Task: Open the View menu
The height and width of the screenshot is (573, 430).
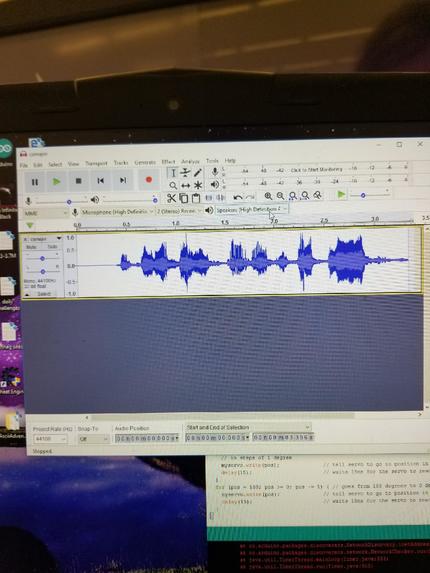Action: click(x=73, y=164)
